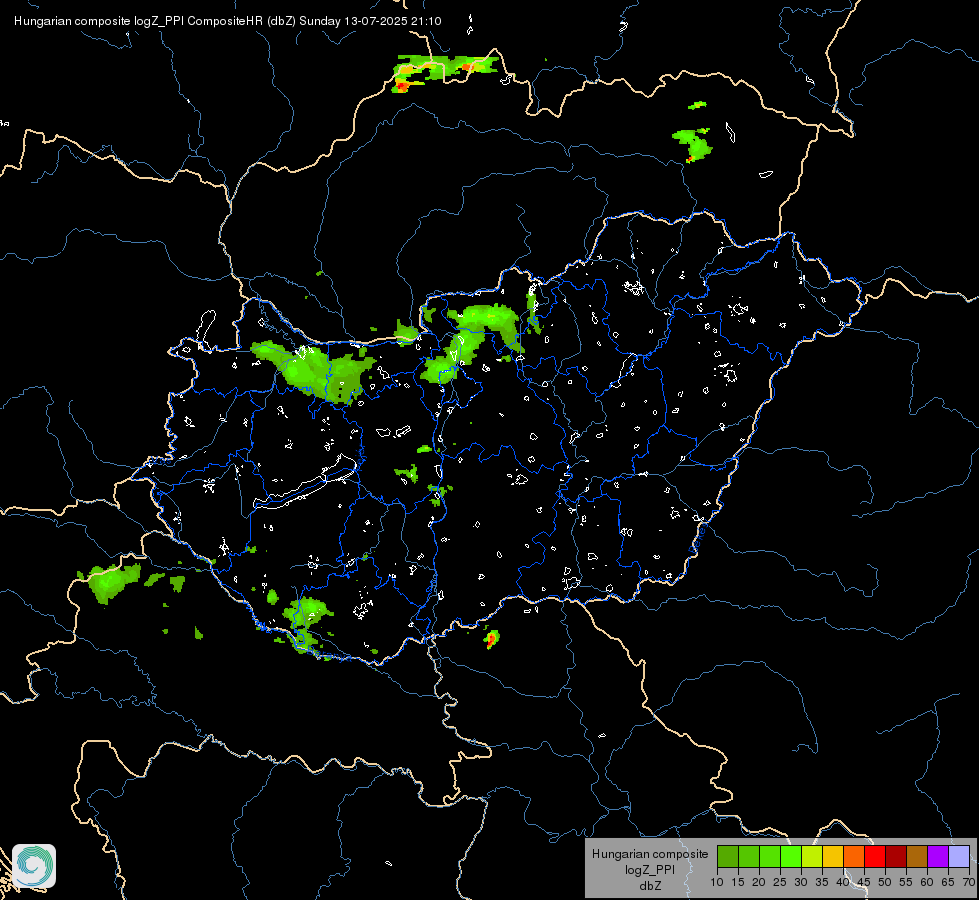Viewport: 979px width, 900px height.
Task: Click the "dbZ" unit label in legend
Action: coord(650,886)
